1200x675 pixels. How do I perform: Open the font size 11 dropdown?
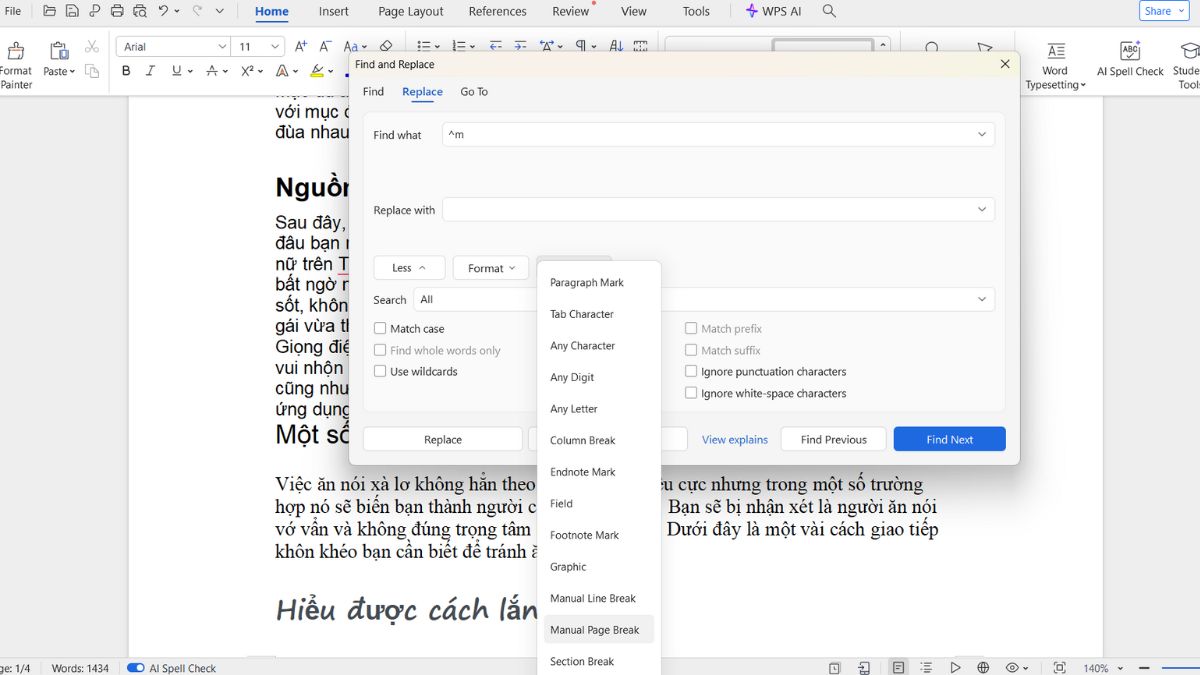tap(275, 46)
